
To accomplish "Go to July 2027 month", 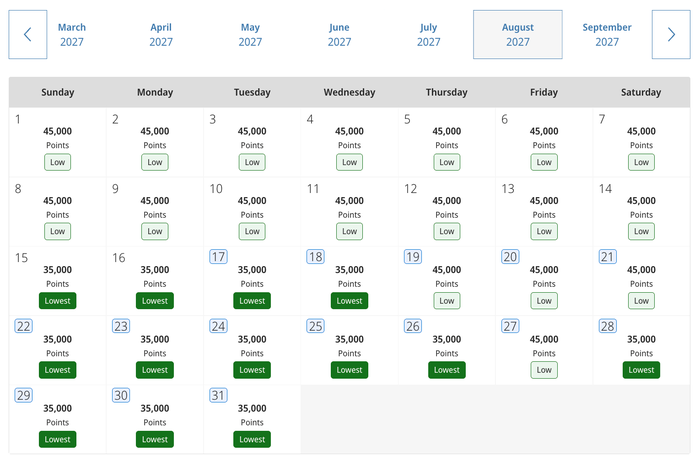I will pyautogui.click(x=429, y=34).
